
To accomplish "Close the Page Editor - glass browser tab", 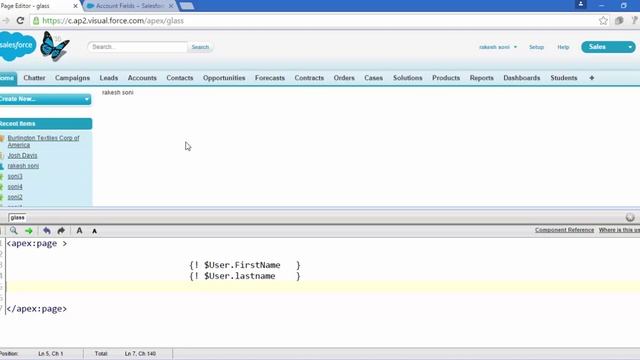I will point(75,6).
